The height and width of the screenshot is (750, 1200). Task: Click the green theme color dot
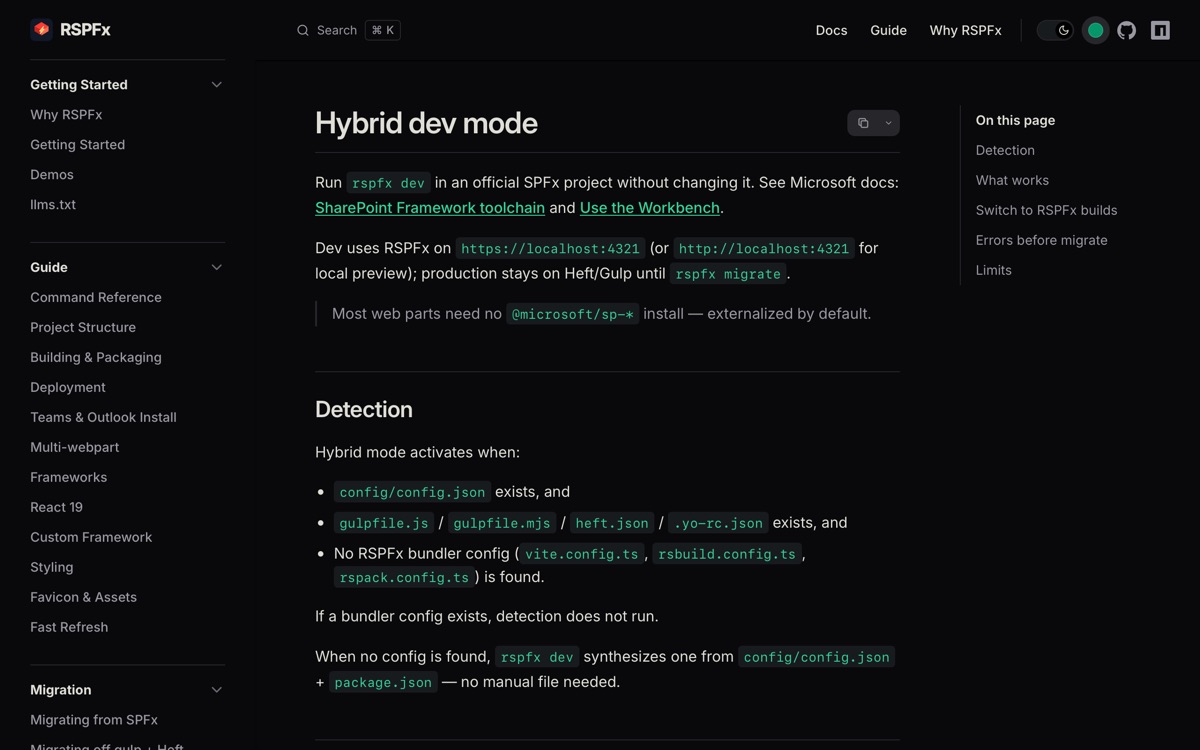[1096, 30]
